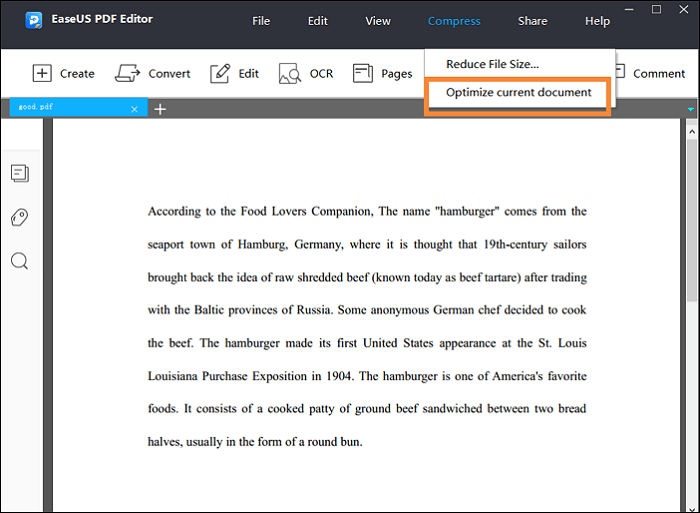Open the Compress menu

pos(454,21)
